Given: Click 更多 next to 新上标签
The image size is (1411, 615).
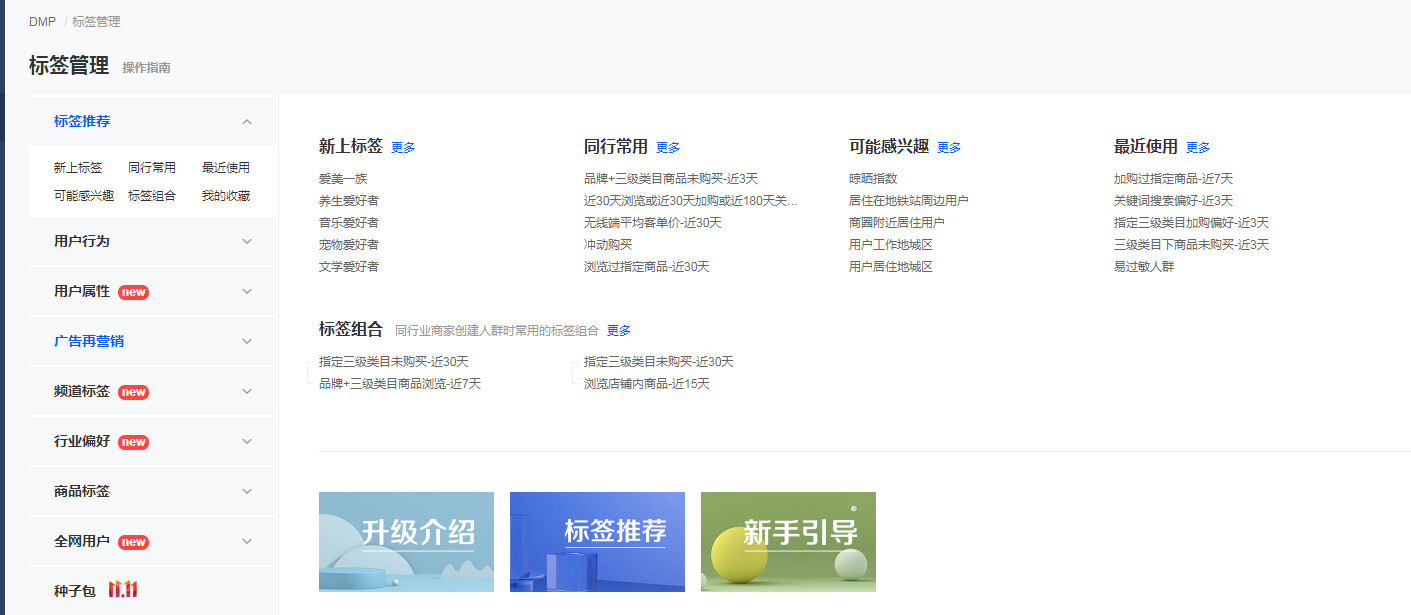Looking at the screenshot, I should 403,148.
